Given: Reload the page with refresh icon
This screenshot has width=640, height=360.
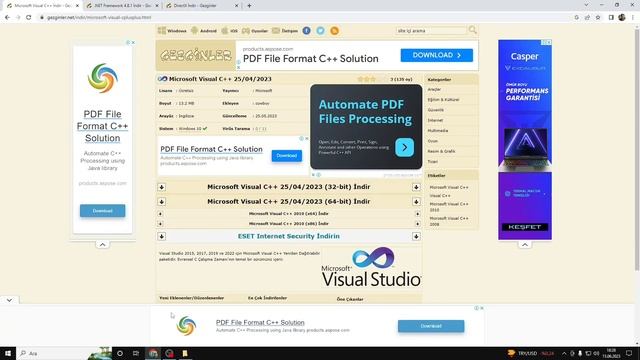Looking at the screenshot, I should point(29,18).
